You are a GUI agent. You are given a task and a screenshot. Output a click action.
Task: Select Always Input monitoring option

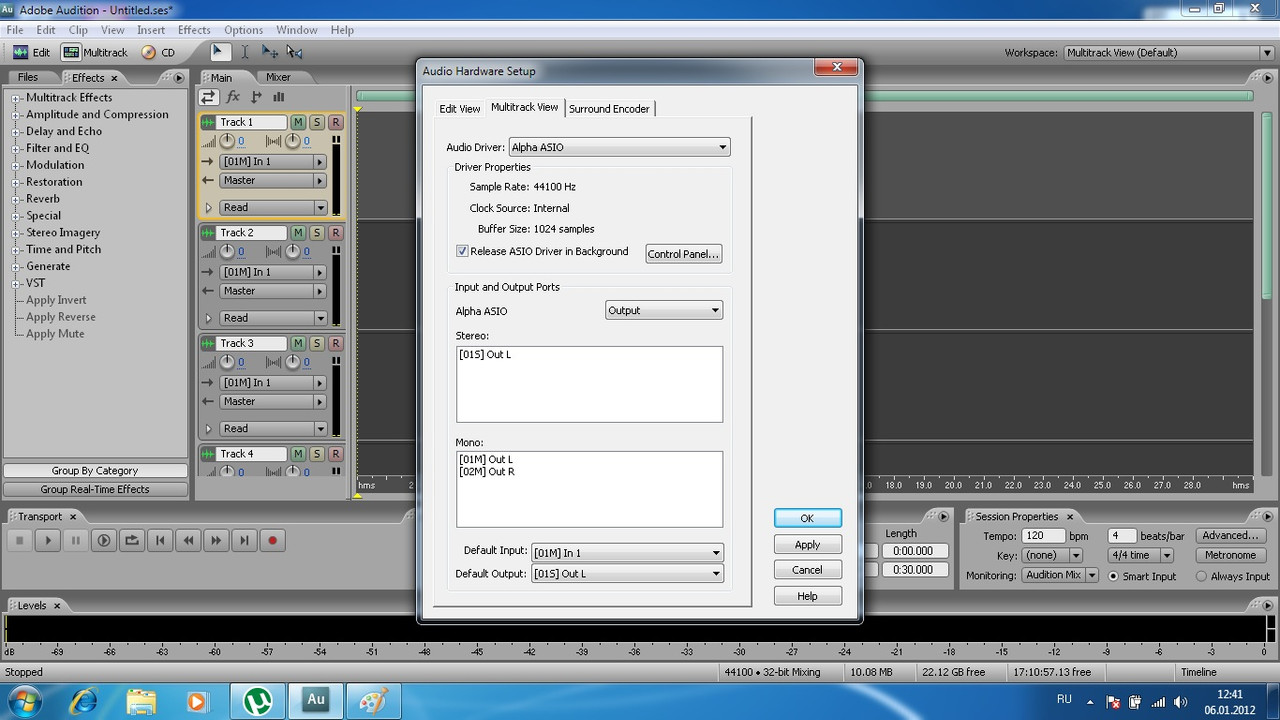tap(1201, 576)
